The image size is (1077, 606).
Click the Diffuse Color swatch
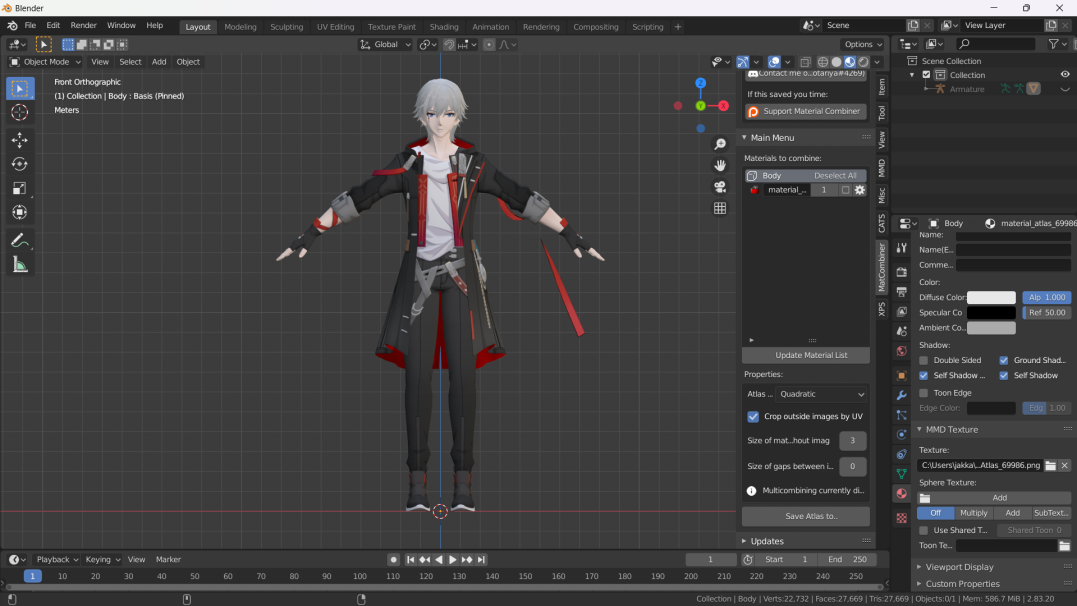coord(991,298)
